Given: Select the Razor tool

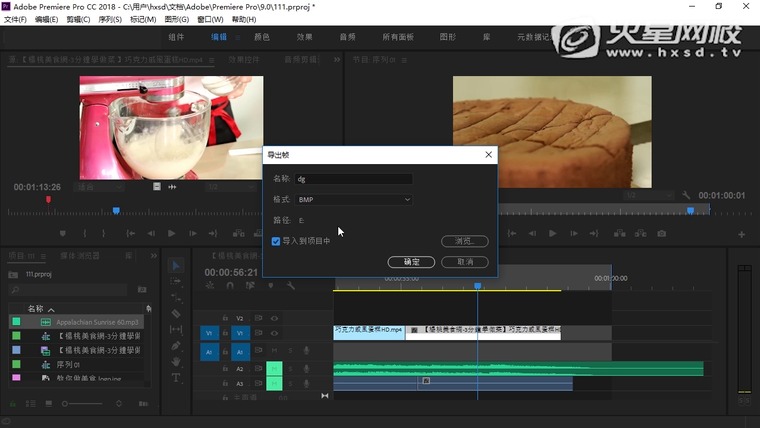Looking at the screenshot, I should 176,314.
